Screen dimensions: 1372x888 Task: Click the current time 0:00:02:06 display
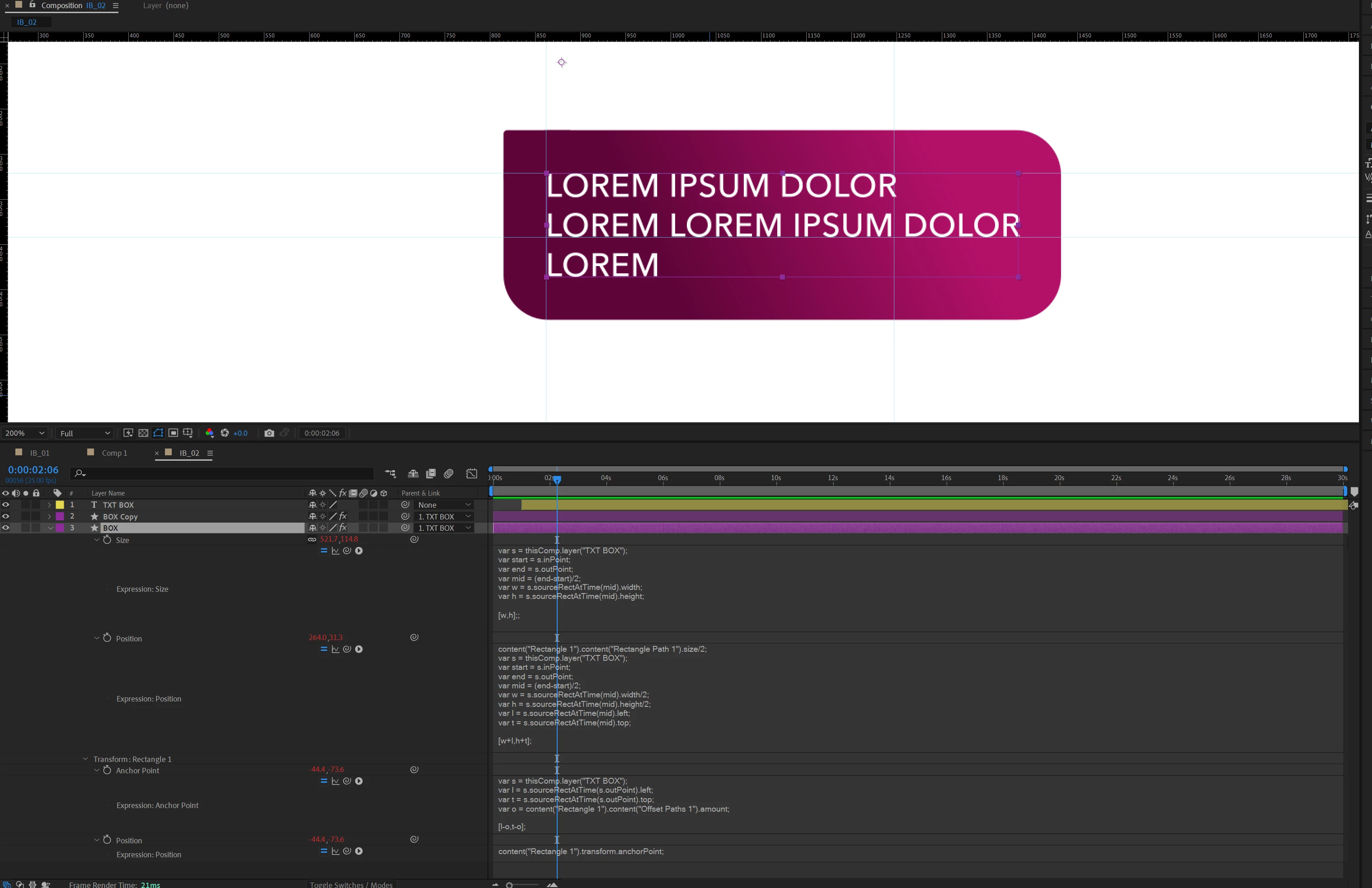33,470
